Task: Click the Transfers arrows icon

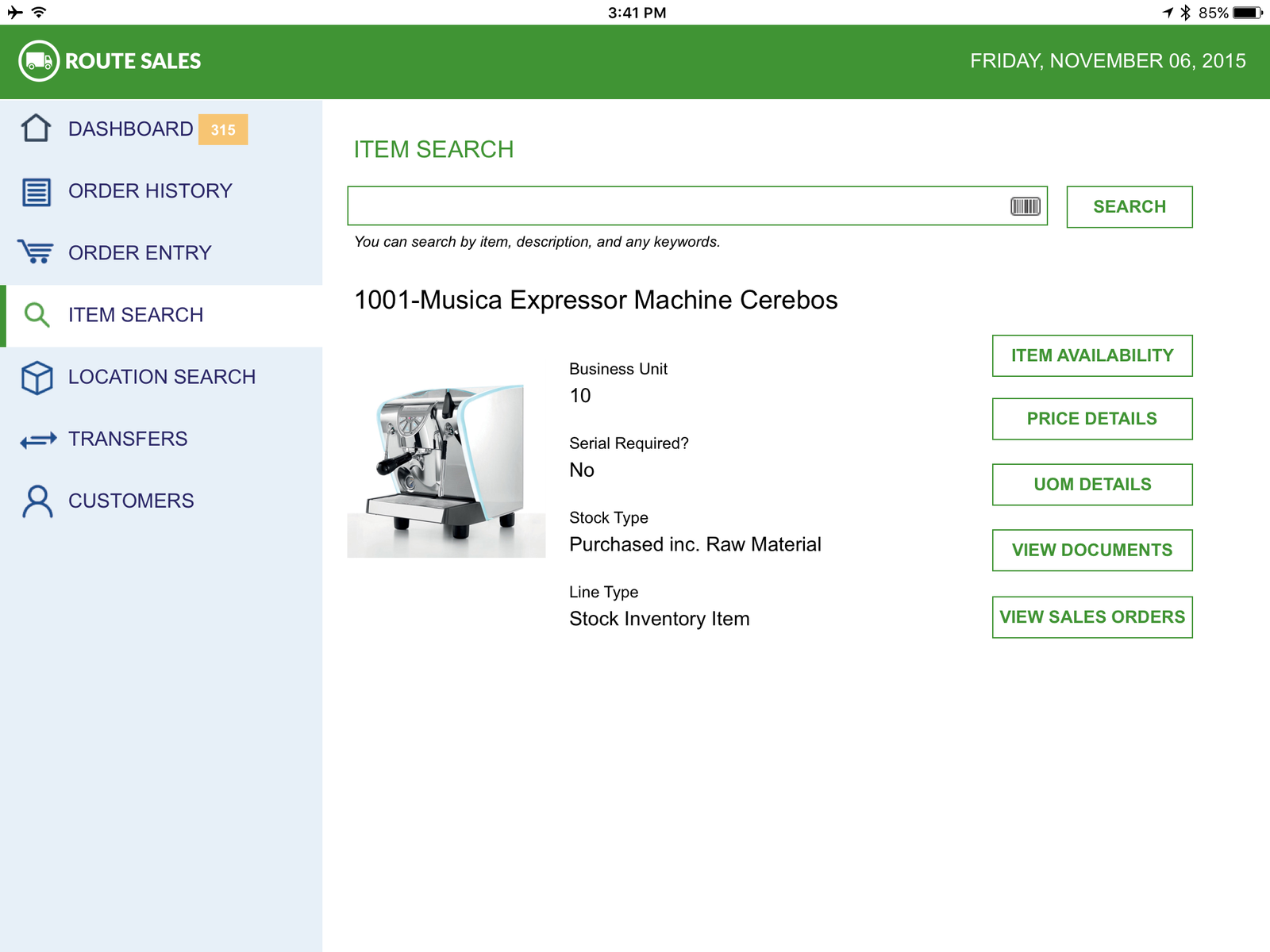Action: 38,440
